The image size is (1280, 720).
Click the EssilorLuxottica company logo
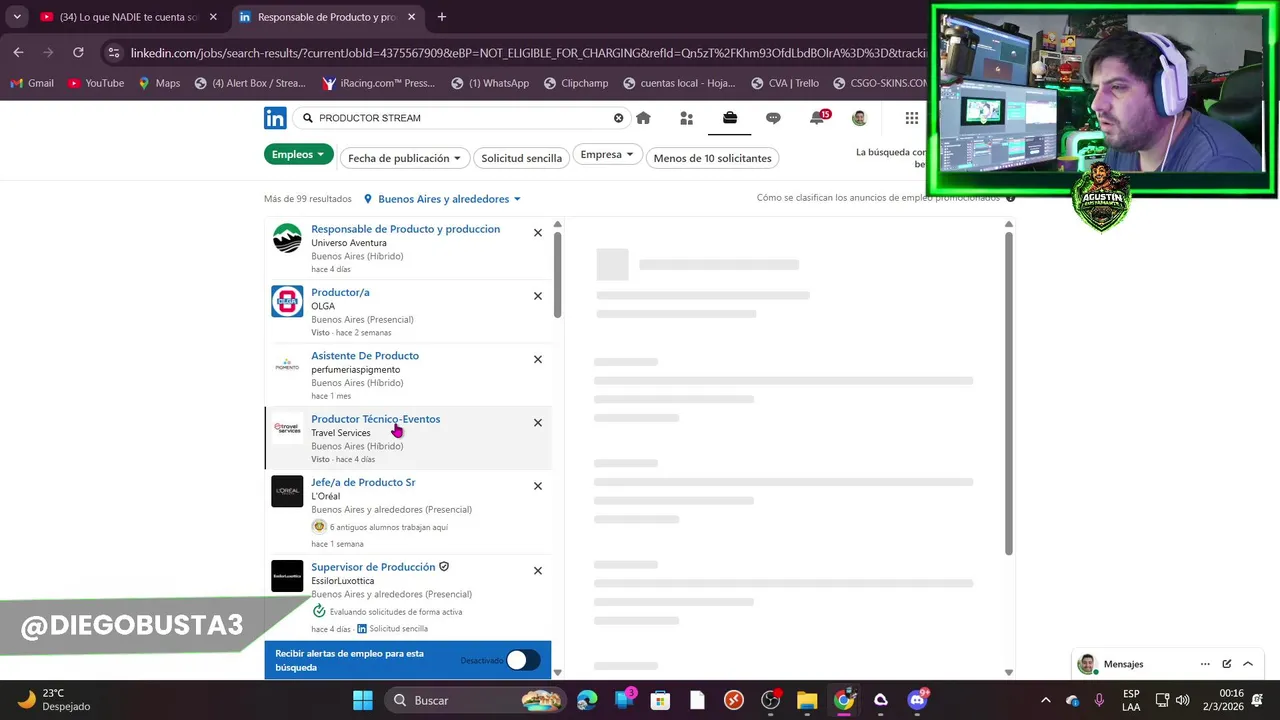point(287,576)
